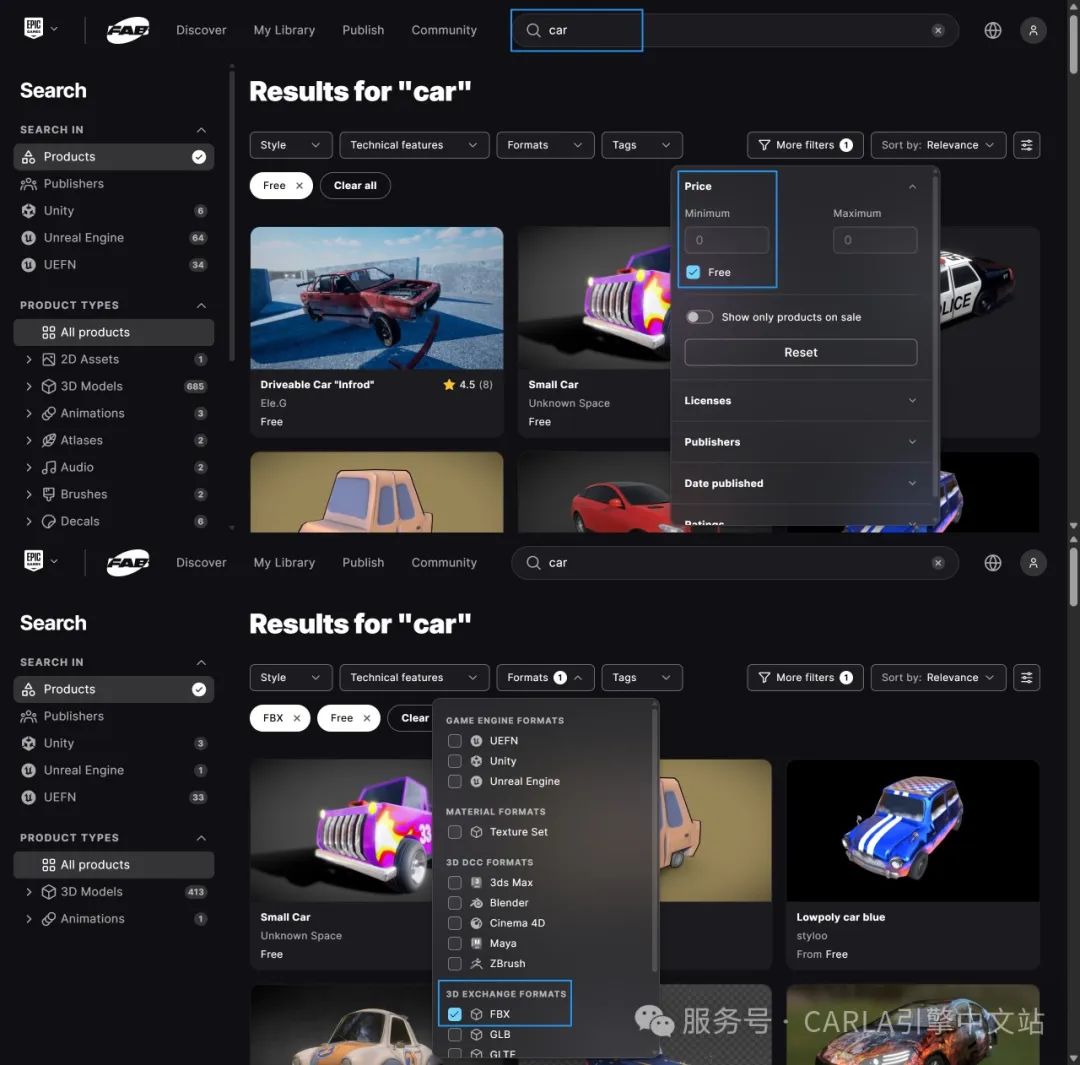Open Technical features dropdown in lower screenshot

click(x=414, y=677)
